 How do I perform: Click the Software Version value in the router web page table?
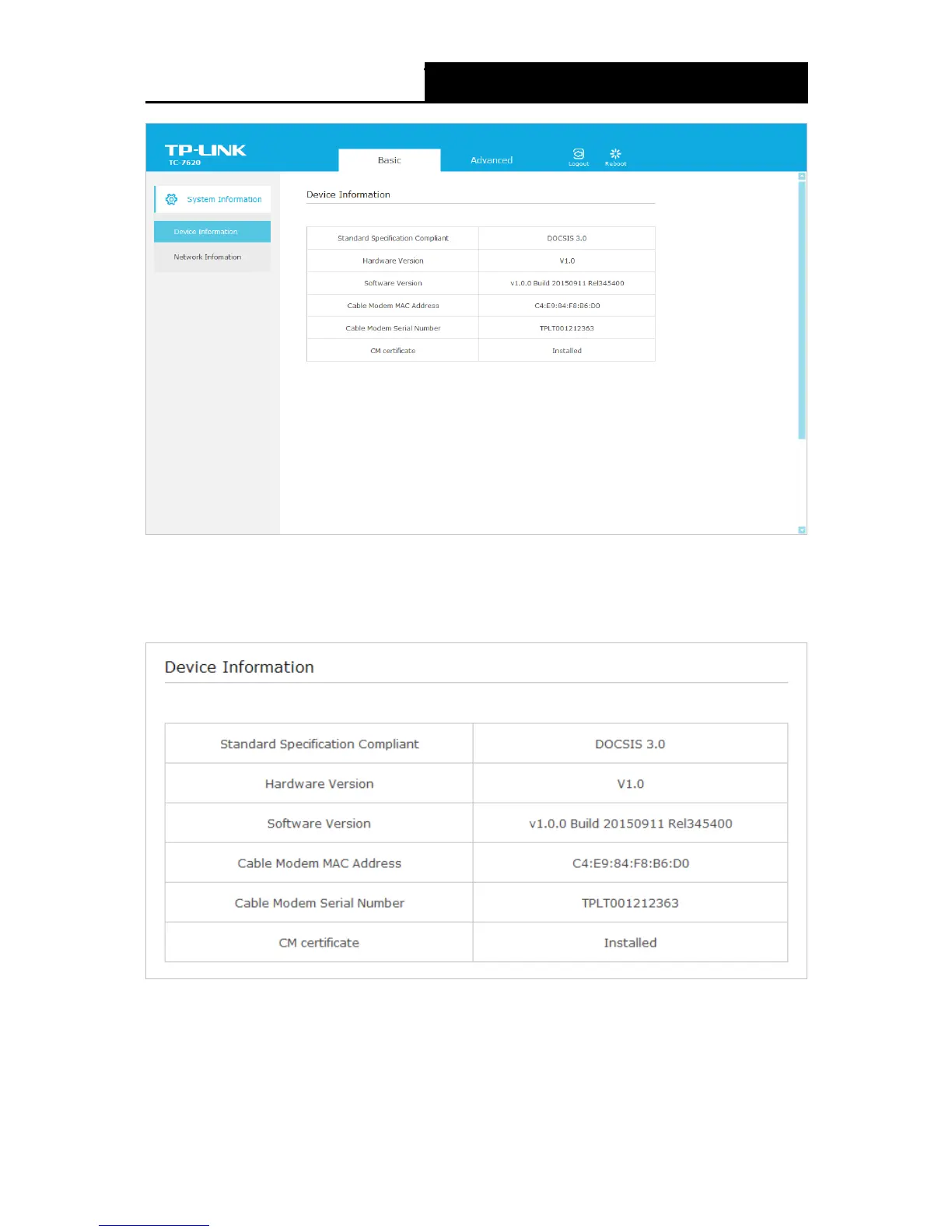click(x=567, y=283)
